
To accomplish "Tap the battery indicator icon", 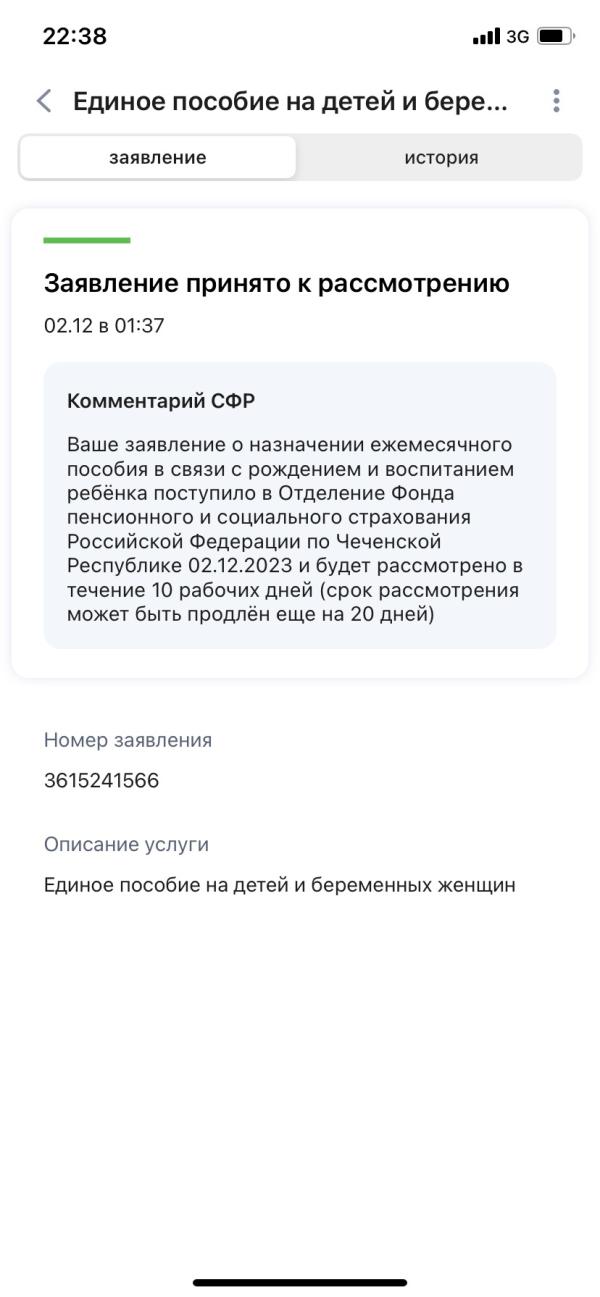I will coord(556,38).
